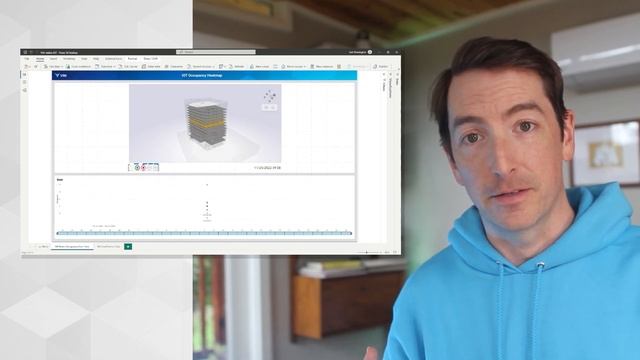Click the New visual button
The height and width of the screenshot is (360, 640).
click(x=260, y=66)
